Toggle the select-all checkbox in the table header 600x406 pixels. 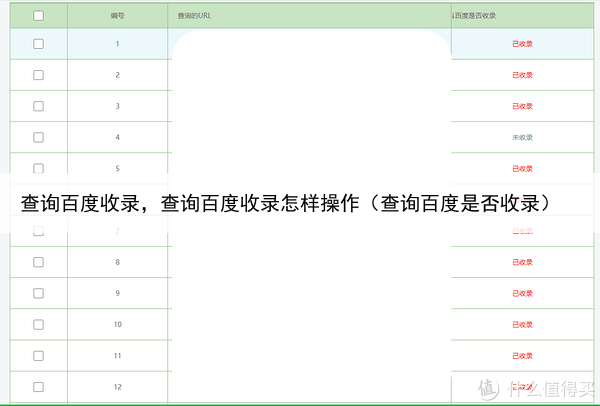coord(38,16)
